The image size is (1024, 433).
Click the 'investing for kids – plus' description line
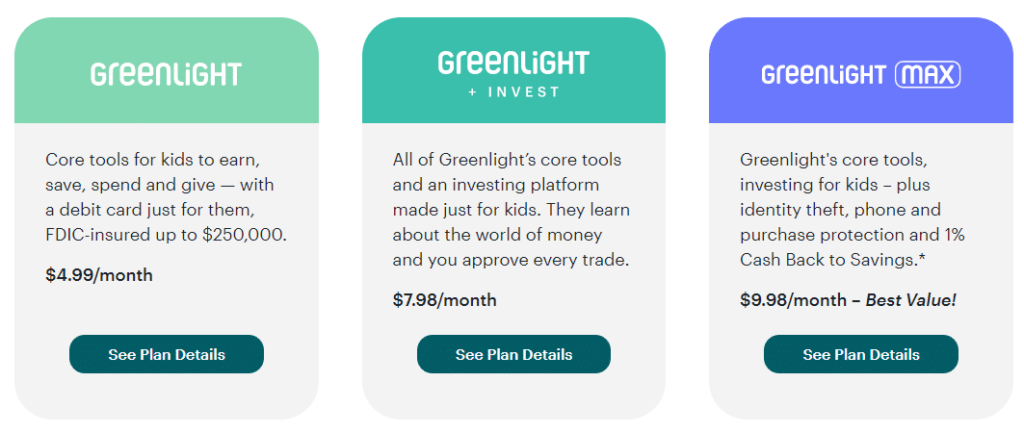click(x=835, y=185)
